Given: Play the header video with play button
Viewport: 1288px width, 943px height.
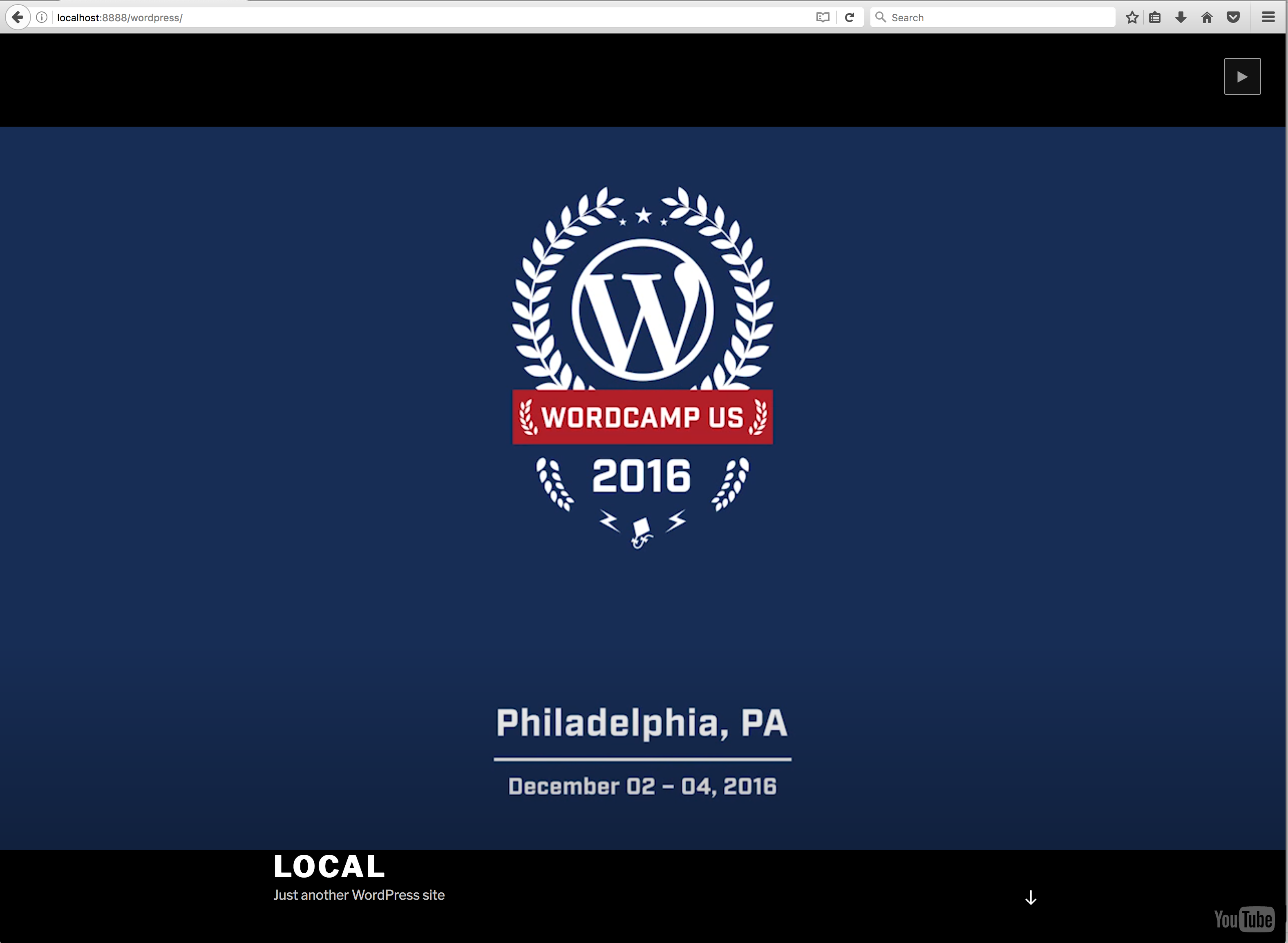Looking at the screenshot, I should pos(1242,76).
